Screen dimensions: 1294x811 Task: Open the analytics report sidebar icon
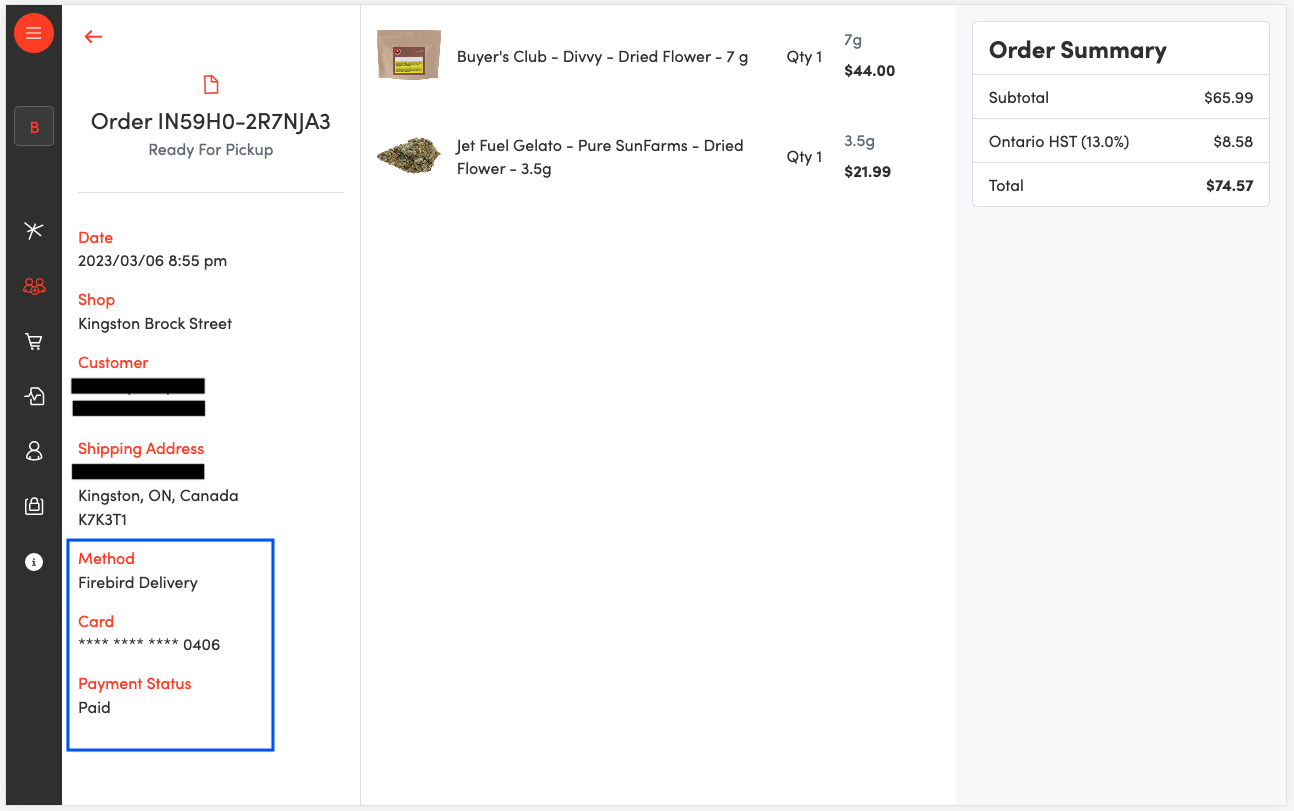34,396
